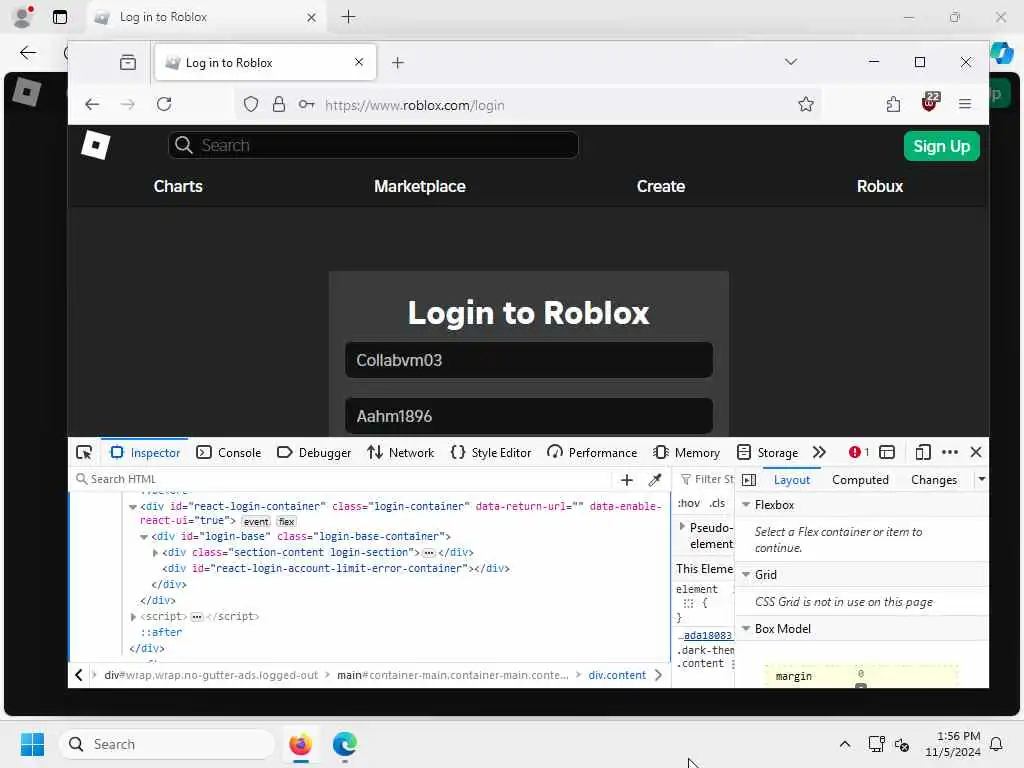Open the Create page
The image size is (1024, 768).
661,186
